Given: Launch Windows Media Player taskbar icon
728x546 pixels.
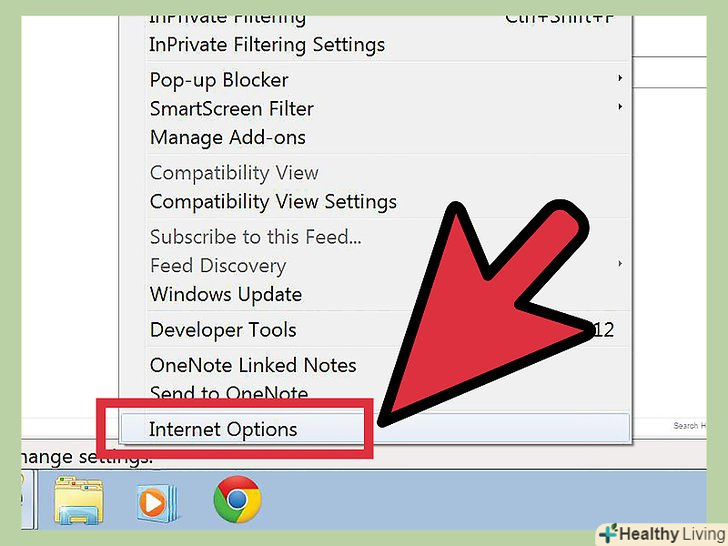Looking at the screenshot, I should click(x=157, y=502).
